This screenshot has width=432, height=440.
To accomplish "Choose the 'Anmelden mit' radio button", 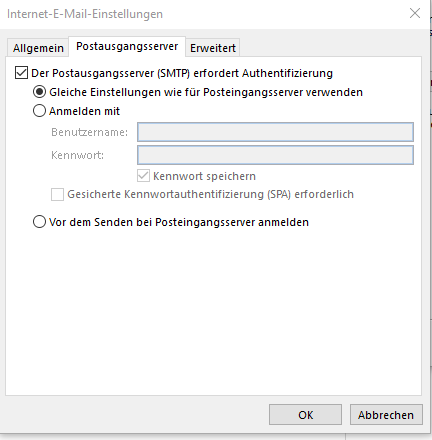I will point(39,111).
